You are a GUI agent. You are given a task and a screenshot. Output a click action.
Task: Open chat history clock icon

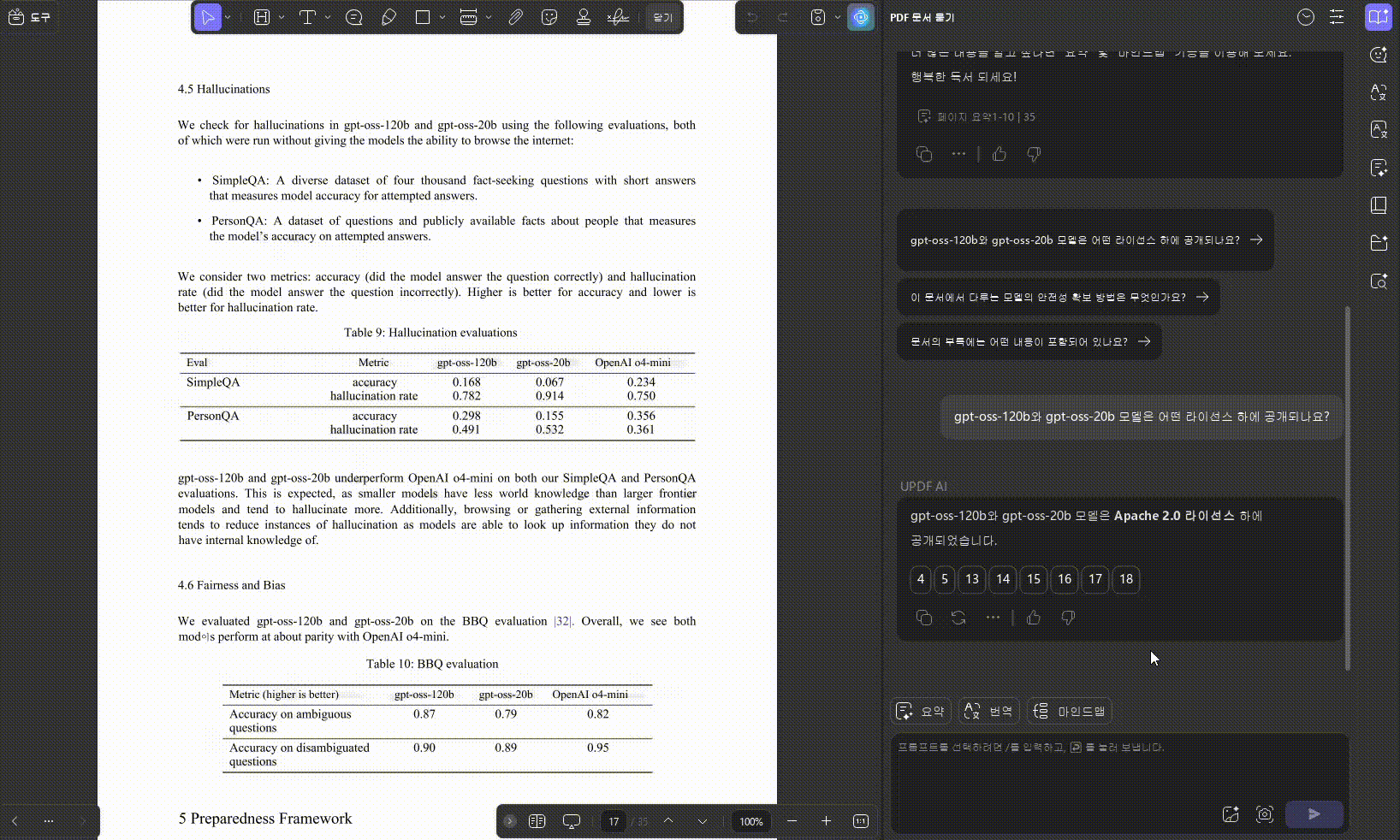click(1306, 17)
